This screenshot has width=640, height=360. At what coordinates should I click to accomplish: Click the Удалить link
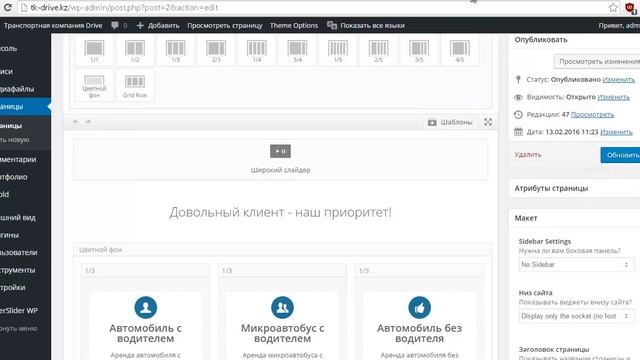tap(528, 155)
